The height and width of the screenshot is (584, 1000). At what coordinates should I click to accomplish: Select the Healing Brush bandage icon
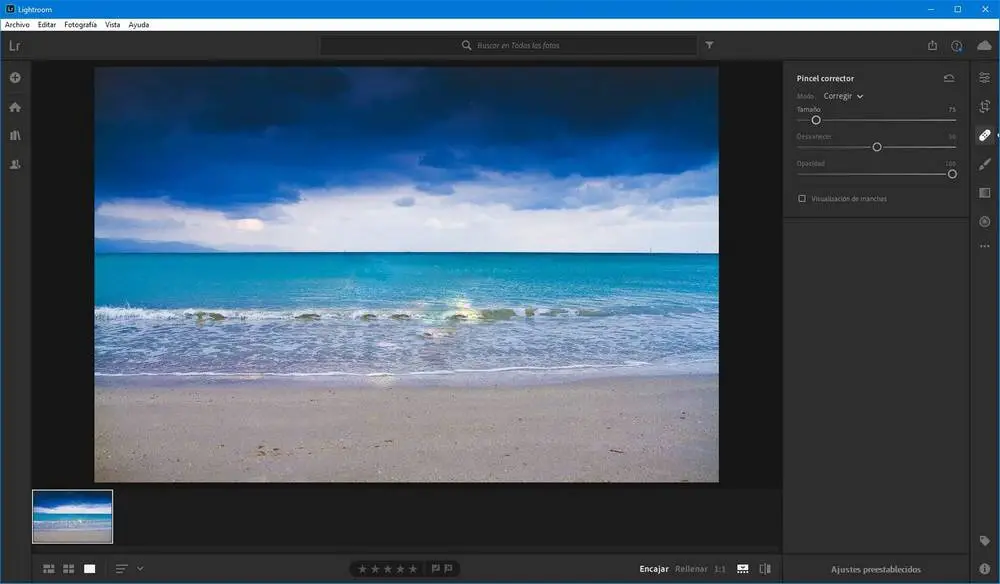pyautogui.click(x=984, y=135)
